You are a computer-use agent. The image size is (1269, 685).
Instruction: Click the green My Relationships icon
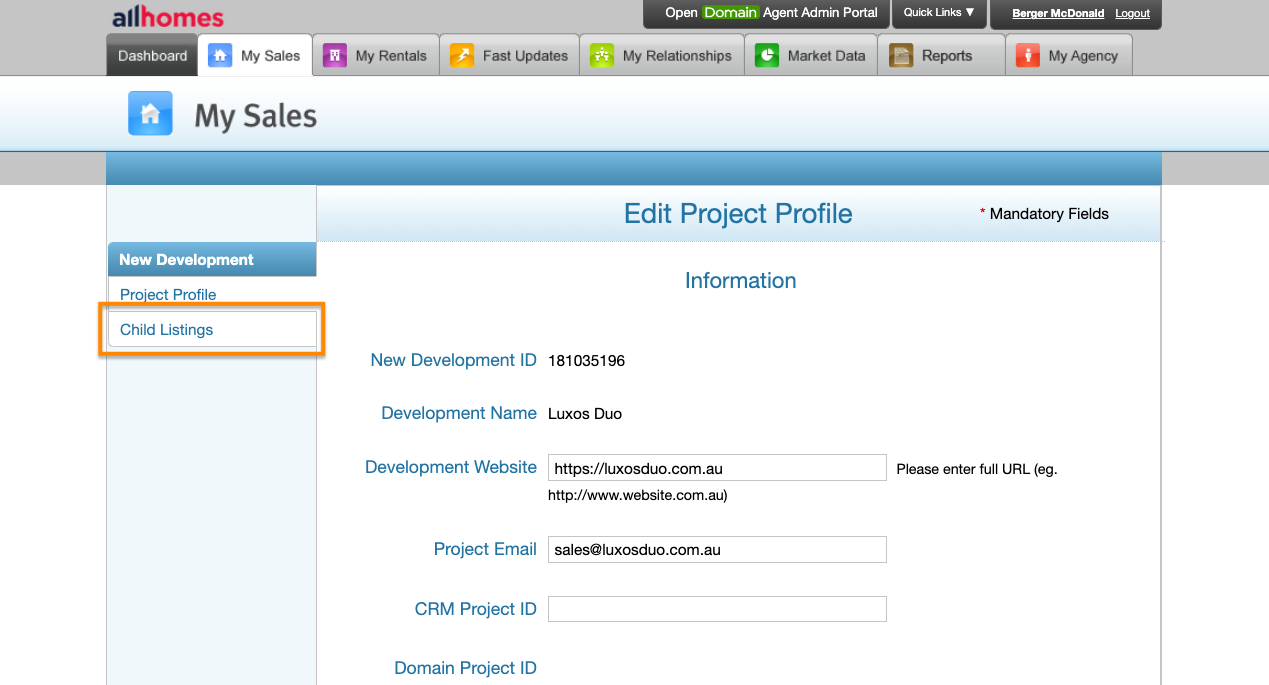(601, 56)
